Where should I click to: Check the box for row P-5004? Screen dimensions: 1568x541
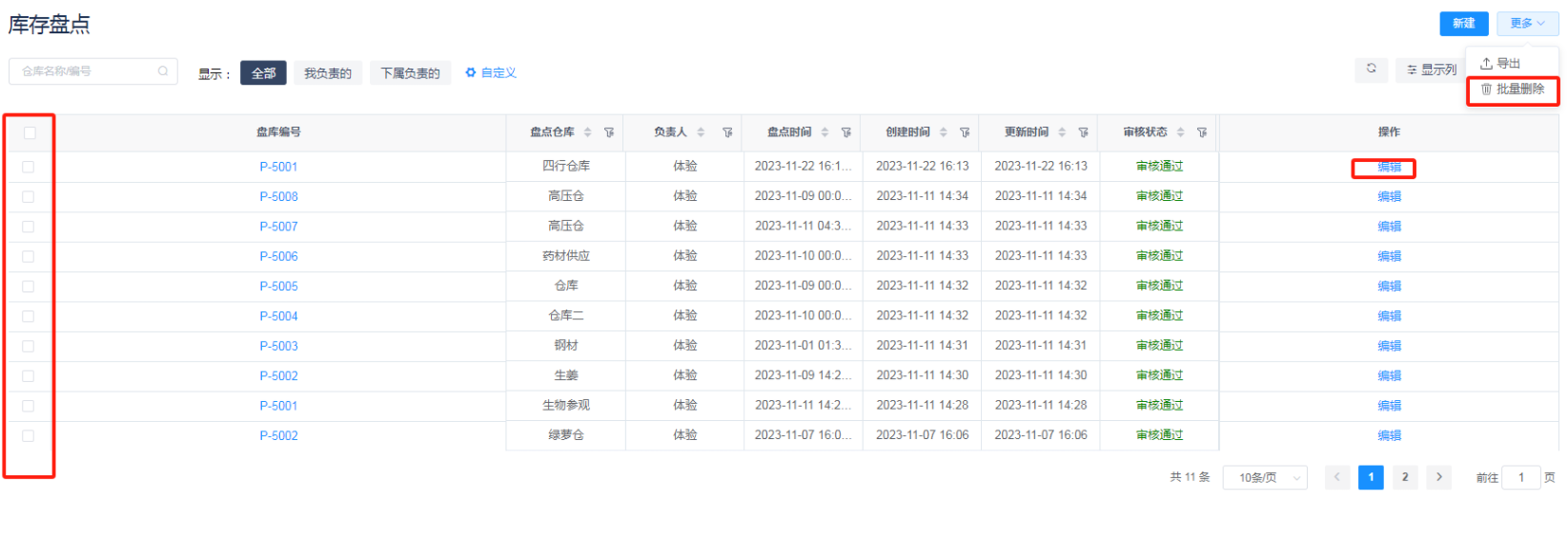pyautogui.click(x=29, y=316)
